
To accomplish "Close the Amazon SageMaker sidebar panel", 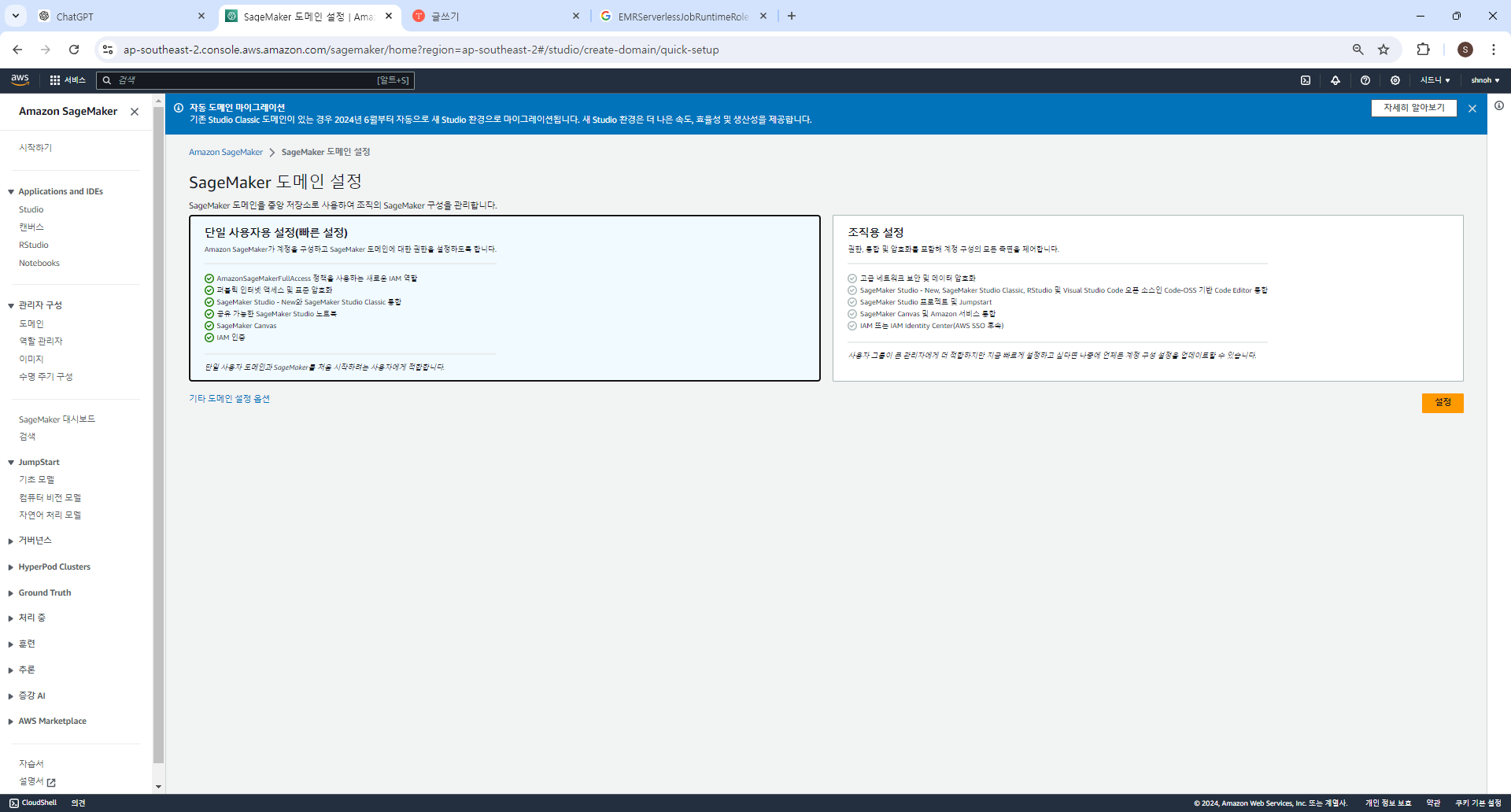I will coord(135,112).
